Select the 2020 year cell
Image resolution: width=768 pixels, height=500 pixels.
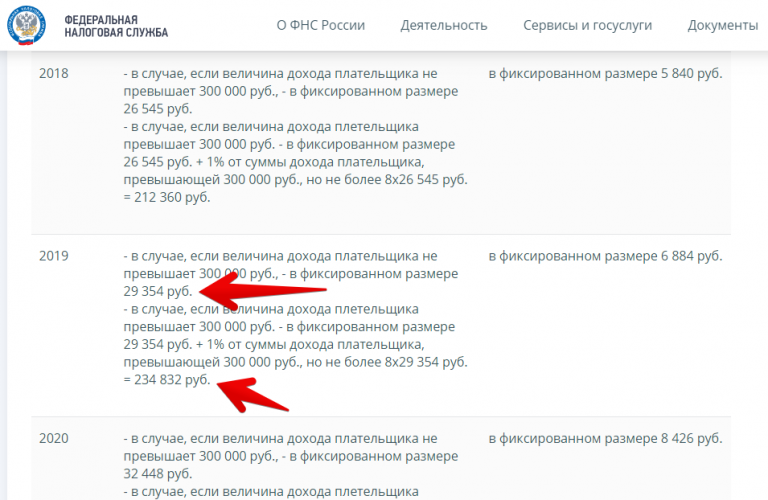pyautogui.click(x=54, y=438)
